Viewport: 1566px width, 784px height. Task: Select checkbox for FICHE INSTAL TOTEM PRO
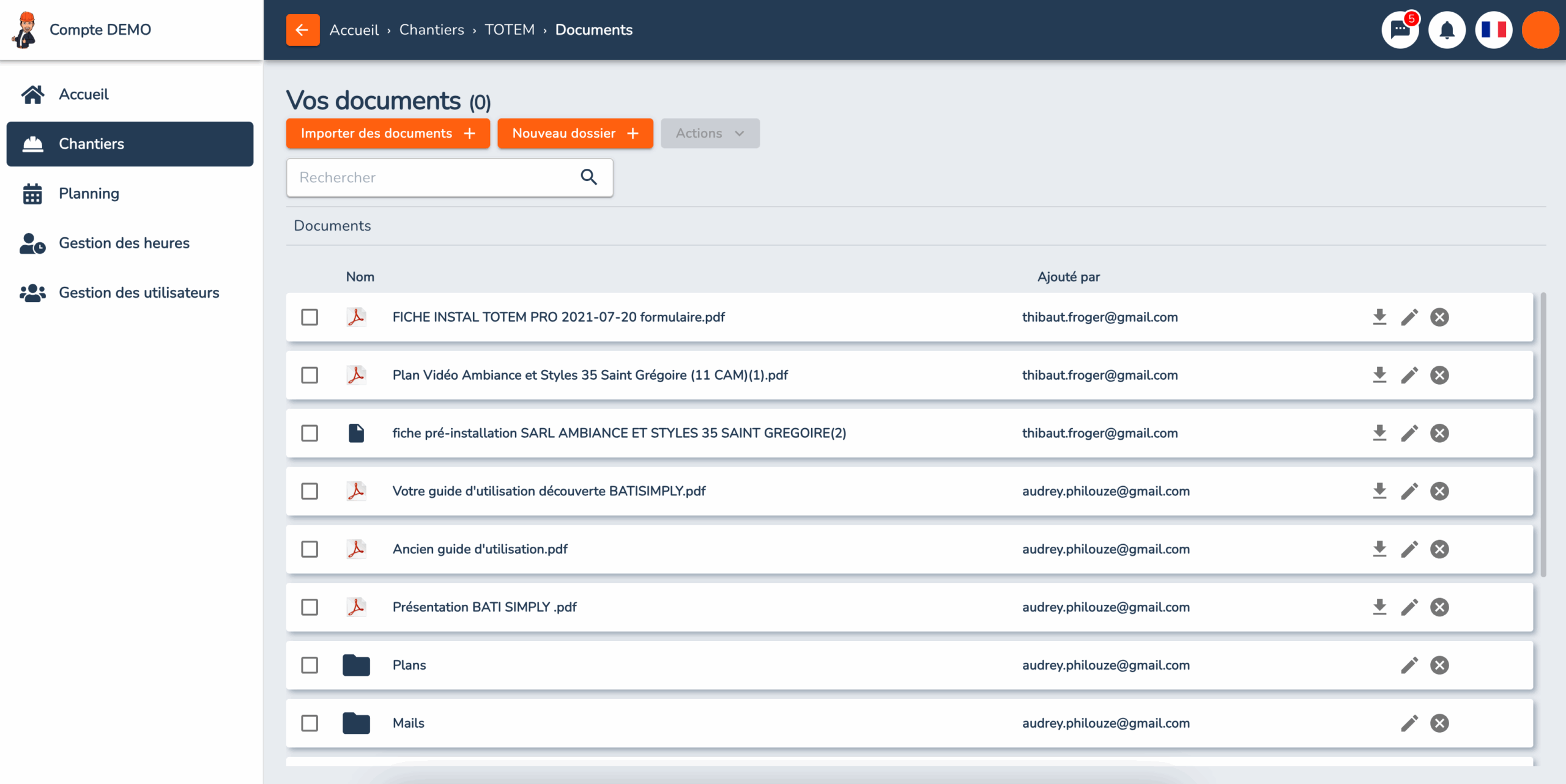click(x=310, y=317)
